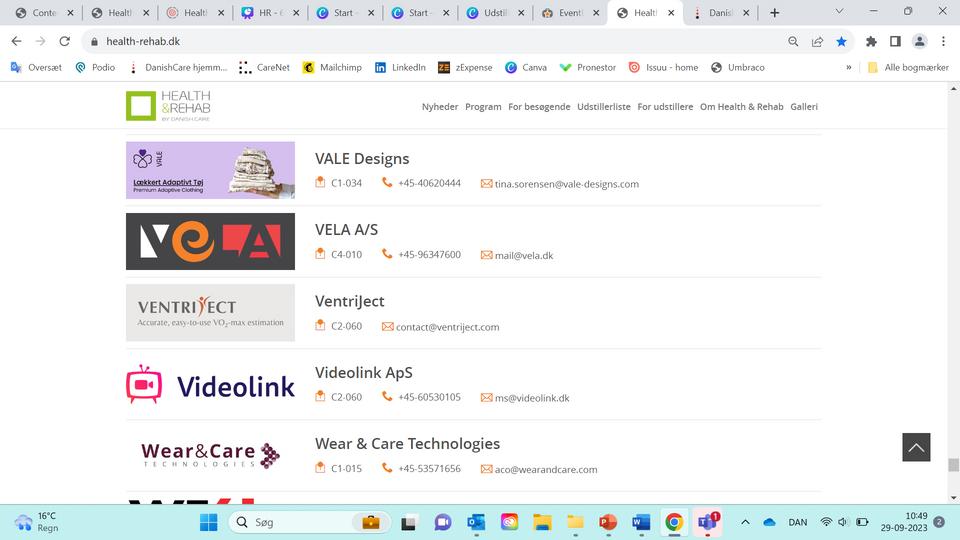Email tina.sorensen@vale-designs.com
This screenshot has width=960, height=540.
[566, 184]
